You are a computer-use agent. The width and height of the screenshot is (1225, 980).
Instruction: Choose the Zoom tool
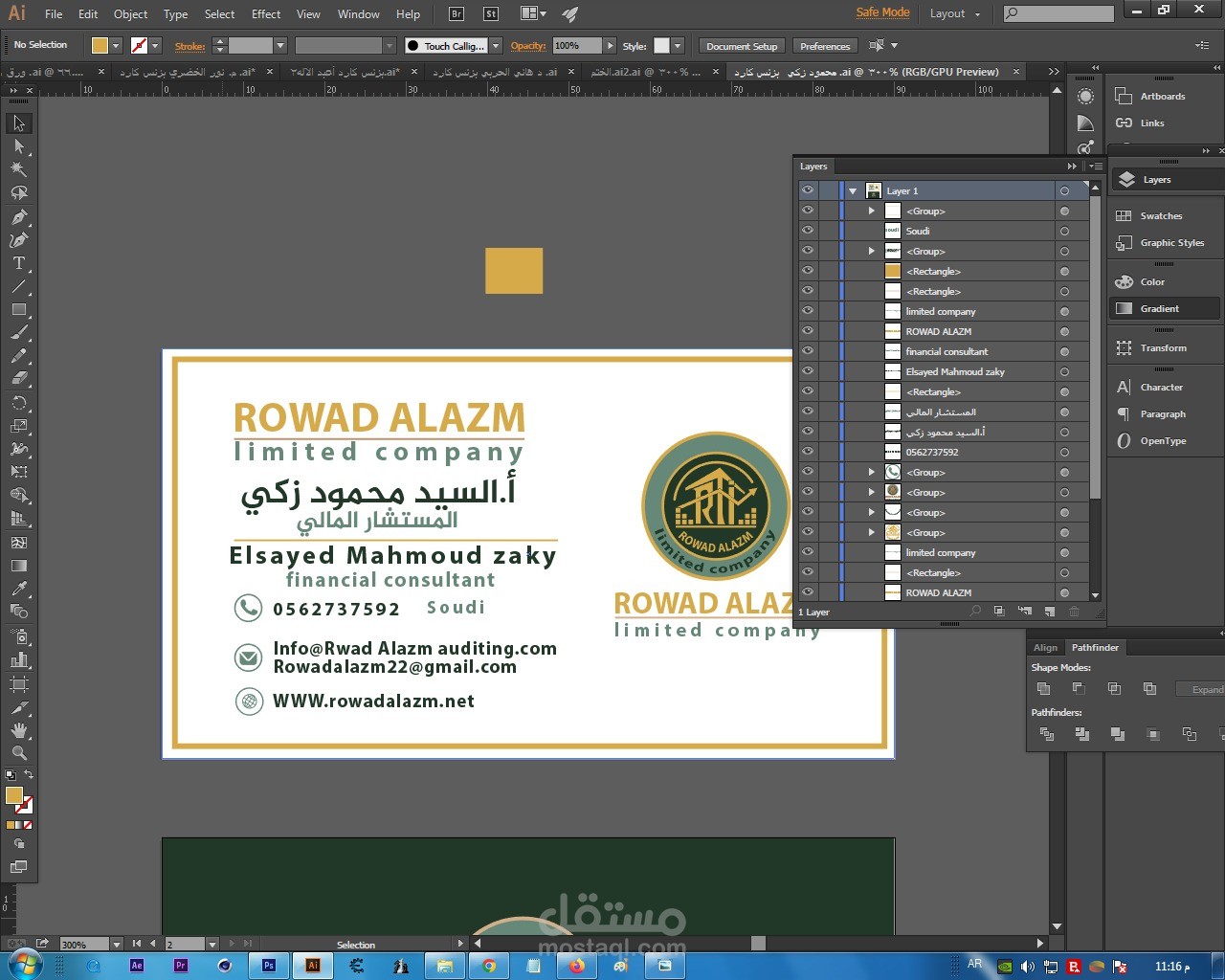click(18, 753)
